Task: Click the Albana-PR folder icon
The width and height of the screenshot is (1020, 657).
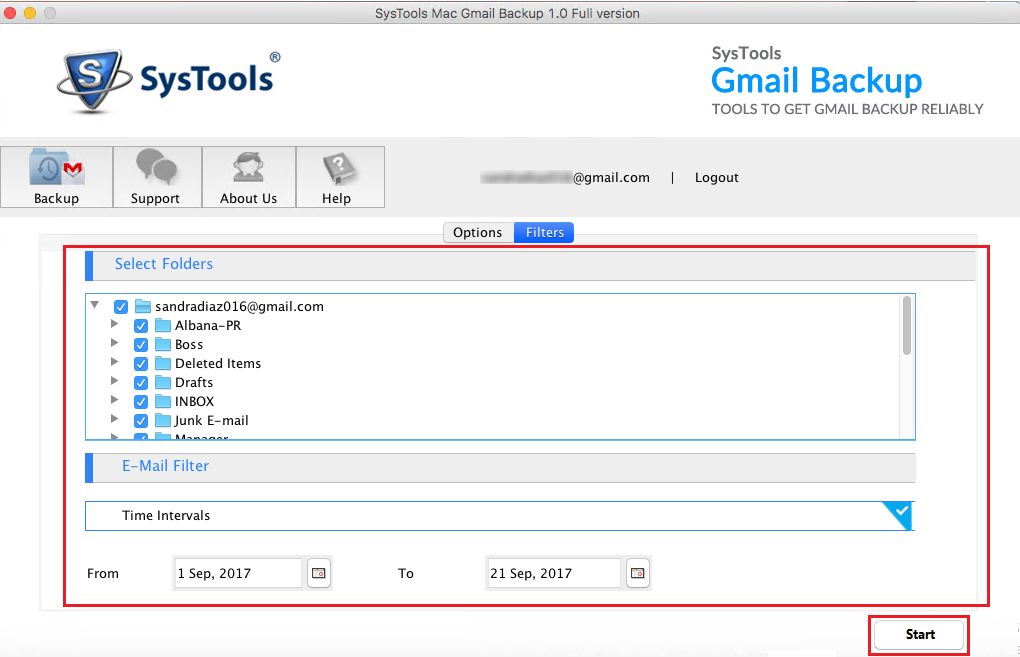Action: click(163, 325)
